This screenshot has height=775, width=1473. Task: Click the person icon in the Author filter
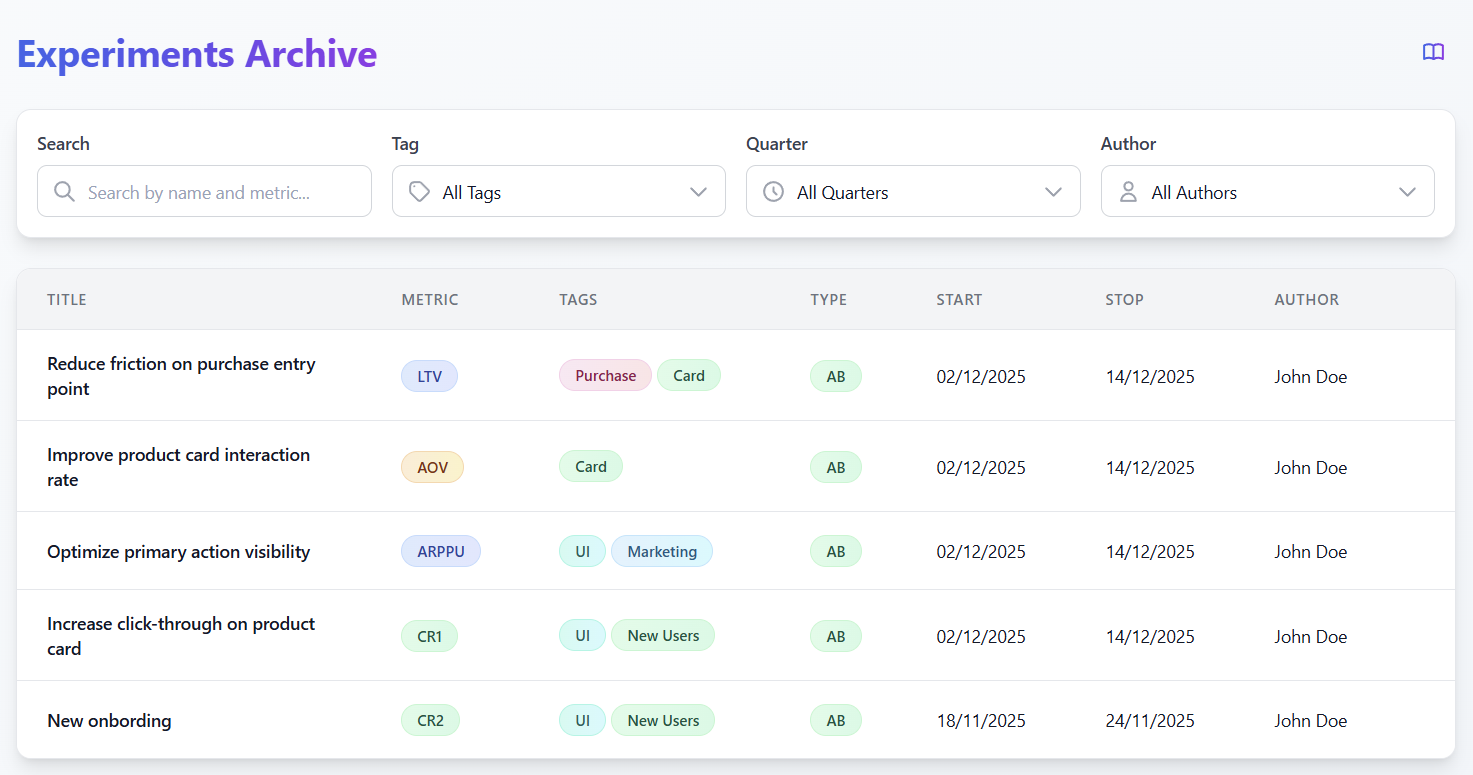(x=1128, y=192)
